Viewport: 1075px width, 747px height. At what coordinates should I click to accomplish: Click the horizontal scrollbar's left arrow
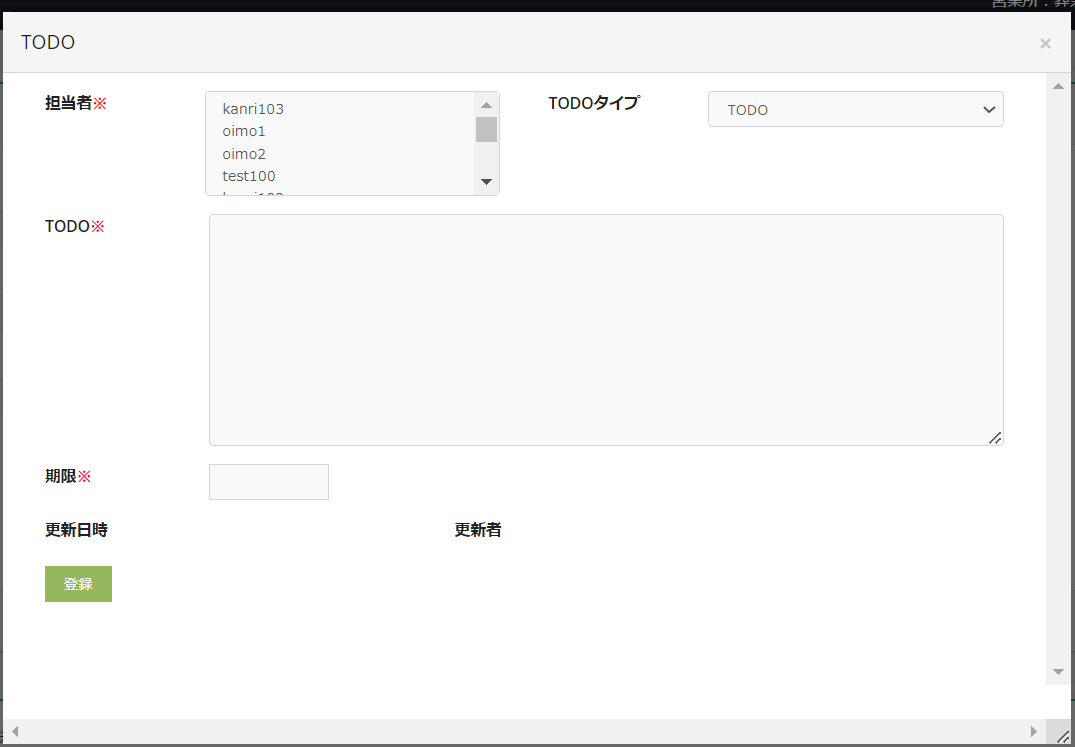[x=15, y=732]
